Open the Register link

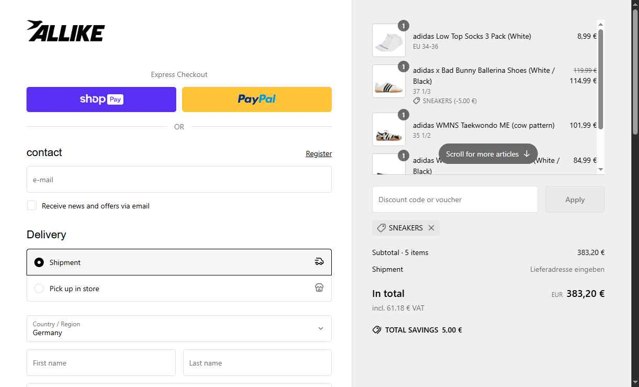click(x=319, y=154)
